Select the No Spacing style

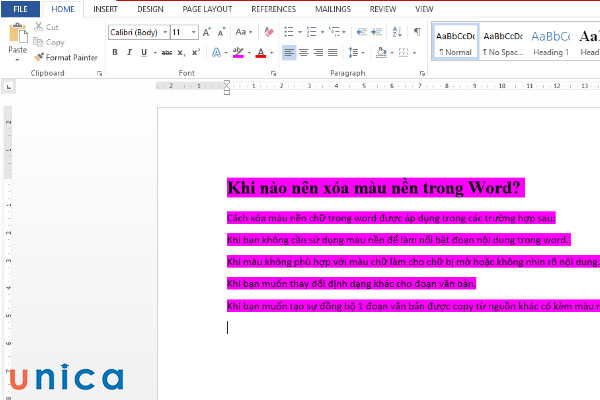(502, 40)
